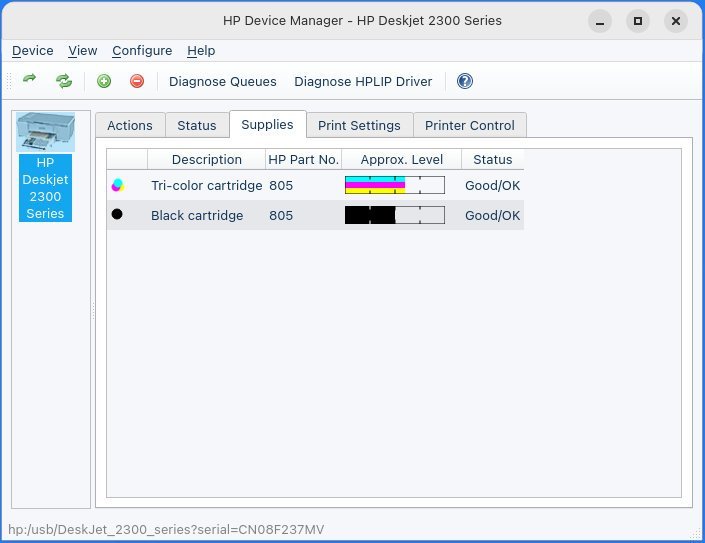Click Diagnose HPLIP Driver button
The width and height of the screenshot is (705, 543).
click(x=363, y=81)
